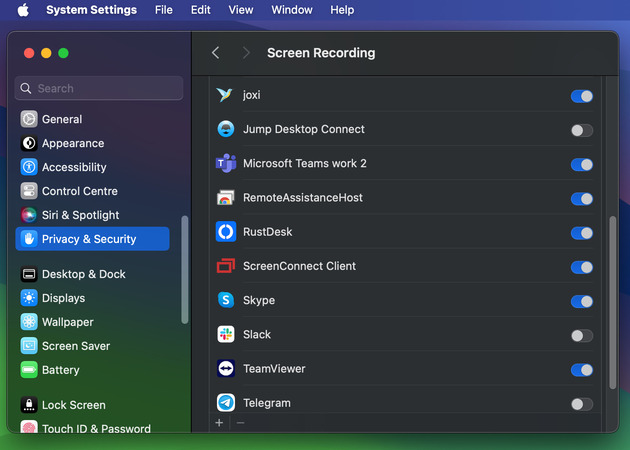Select the RemoteAssistanceHost label

(x=303, y=198)
